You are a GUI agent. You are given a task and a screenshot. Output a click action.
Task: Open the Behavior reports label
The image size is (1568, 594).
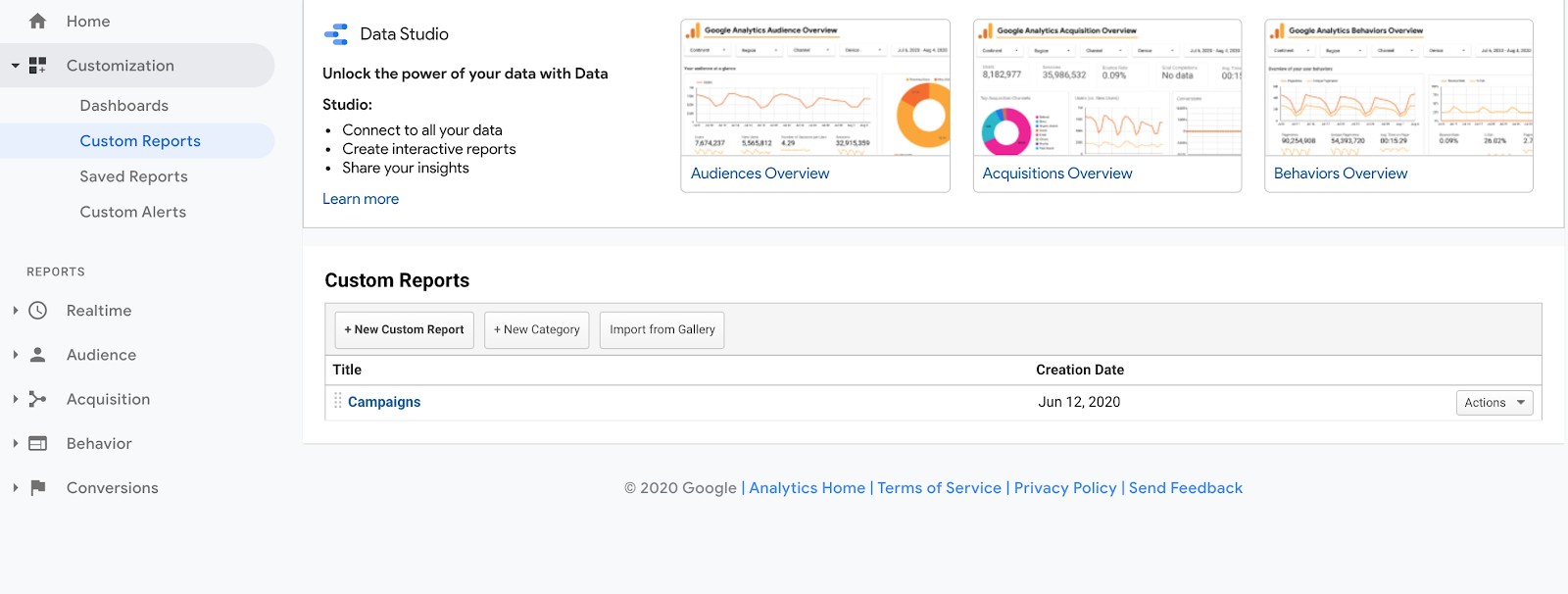pos(99,443)
